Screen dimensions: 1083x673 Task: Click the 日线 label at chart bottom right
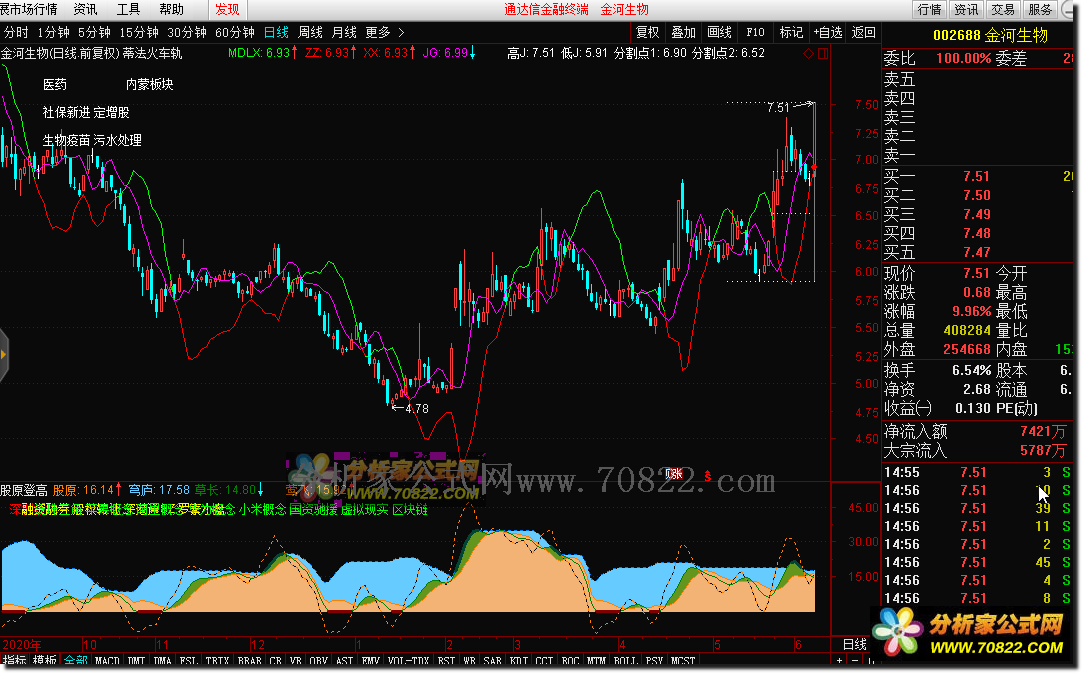coord(854,644)
